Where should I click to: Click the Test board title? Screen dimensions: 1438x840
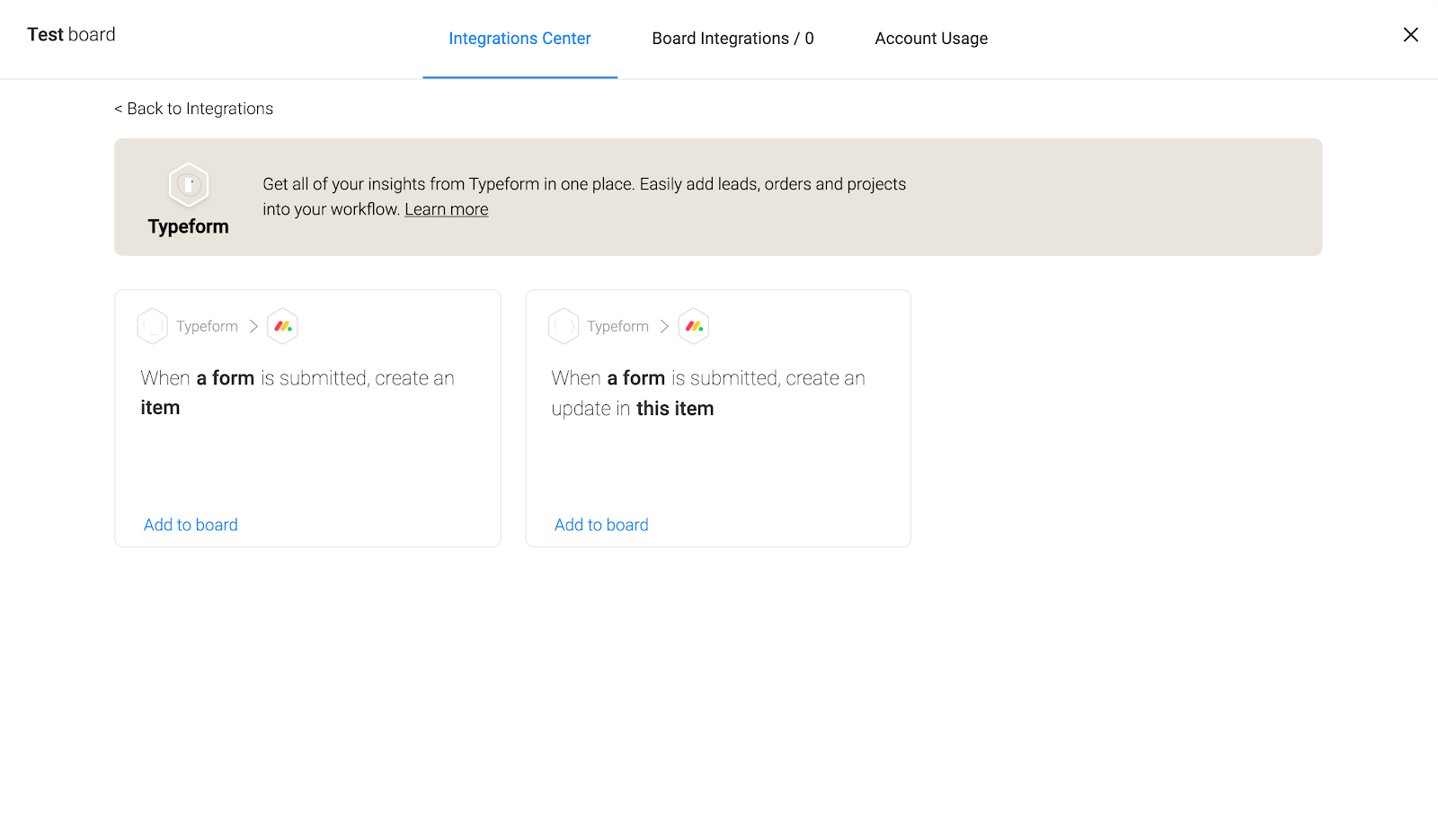[x=71, y=34]
